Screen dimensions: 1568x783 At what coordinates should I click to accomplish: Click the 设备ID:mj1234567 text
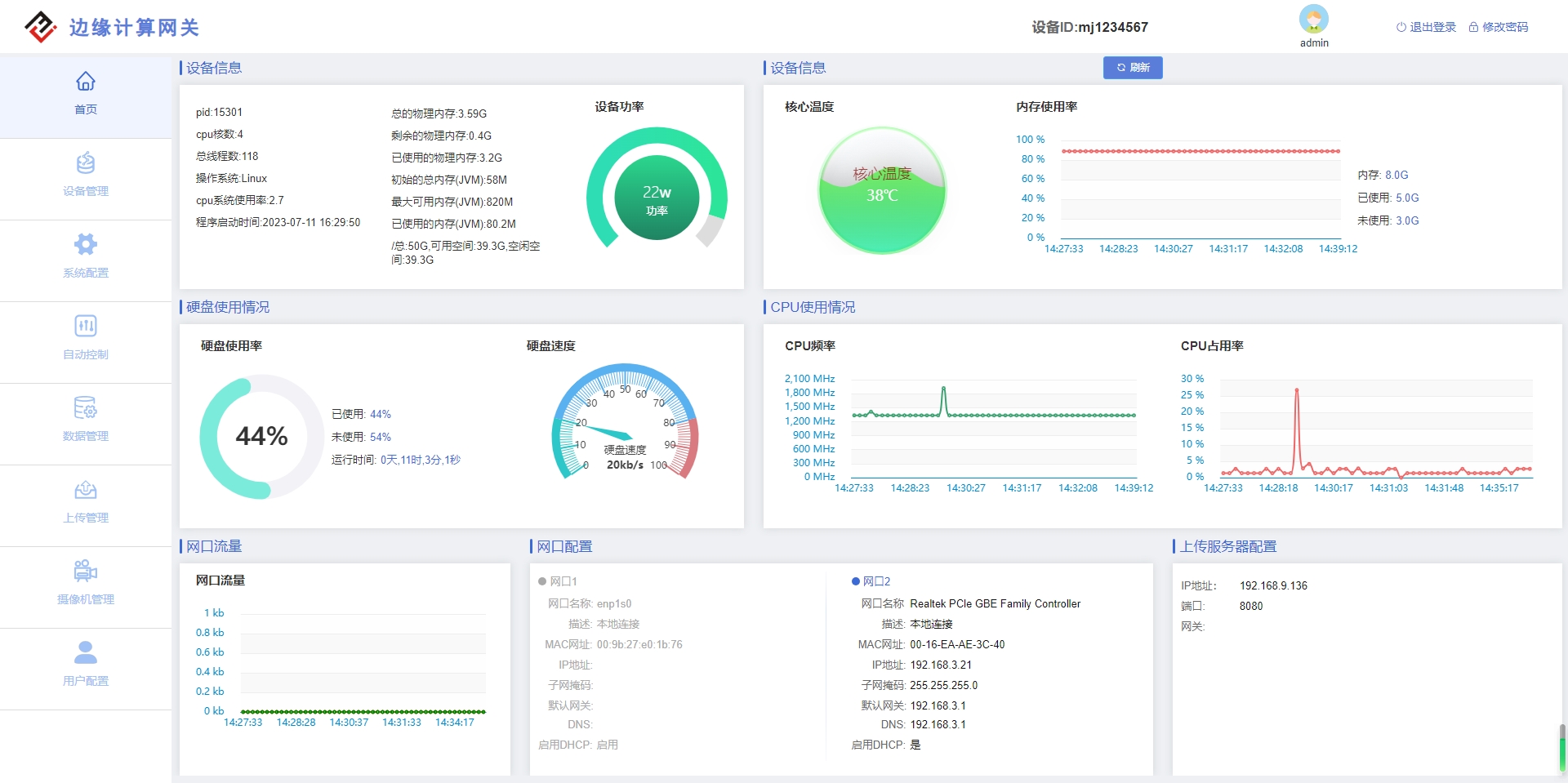[1090, 27]
